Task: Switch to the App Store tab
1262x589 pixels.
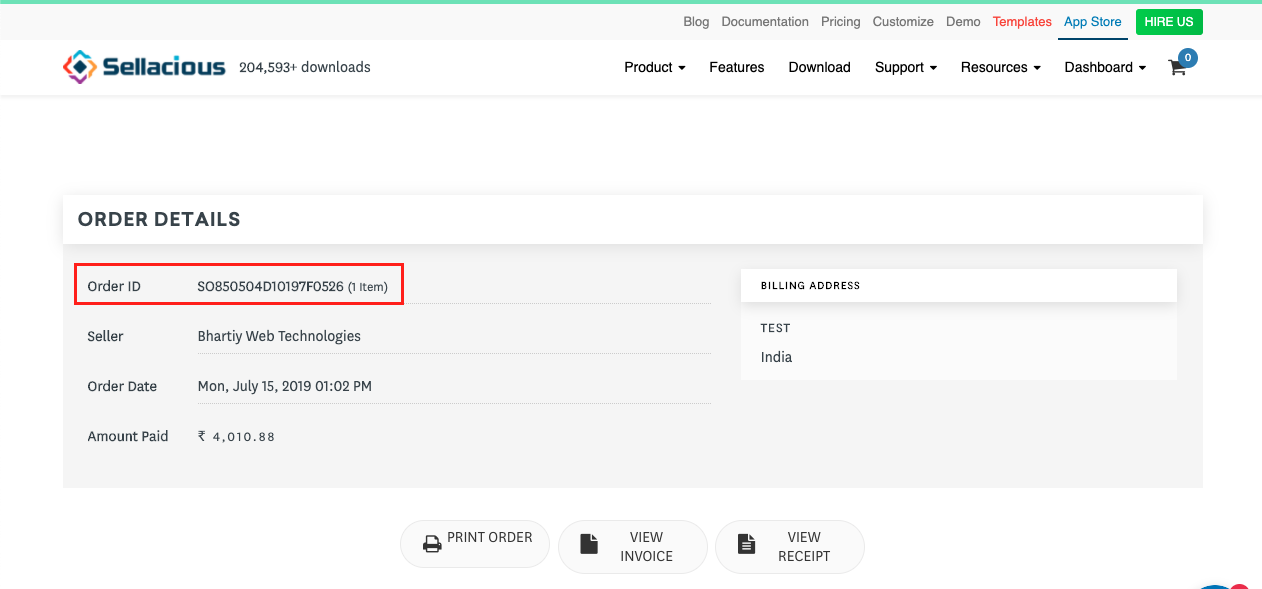Action: pos(1092,21)
